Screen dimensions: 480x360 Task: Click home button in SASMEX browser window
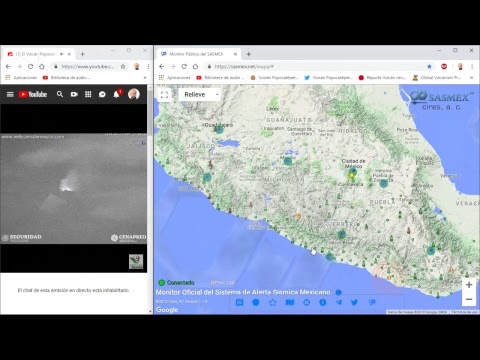(x=195, y=67)
